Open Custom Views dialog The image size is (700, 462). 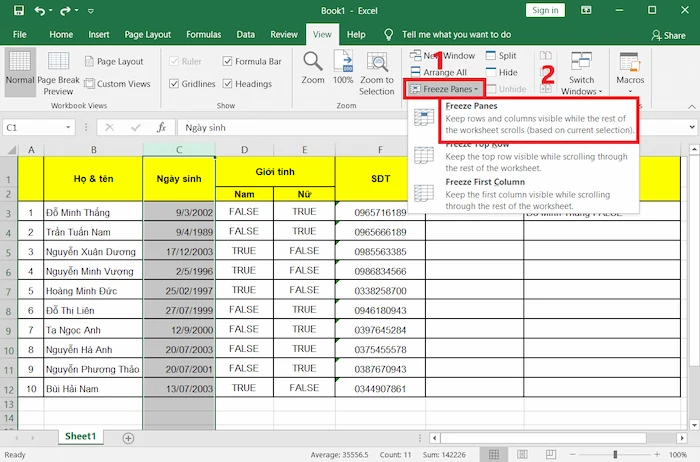point(117,83)
